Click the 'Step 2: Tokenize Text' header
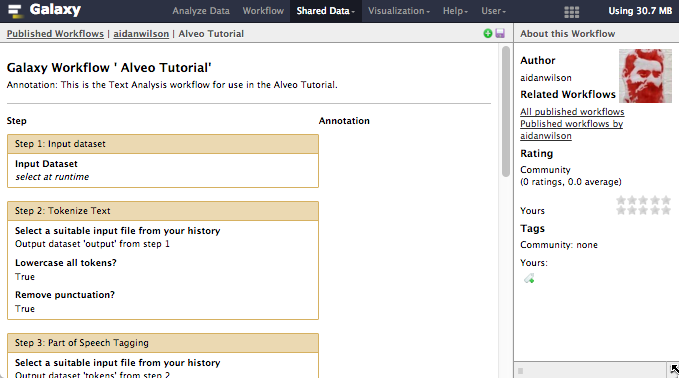The width and height of the screenshot is (679, 378). 163,211
